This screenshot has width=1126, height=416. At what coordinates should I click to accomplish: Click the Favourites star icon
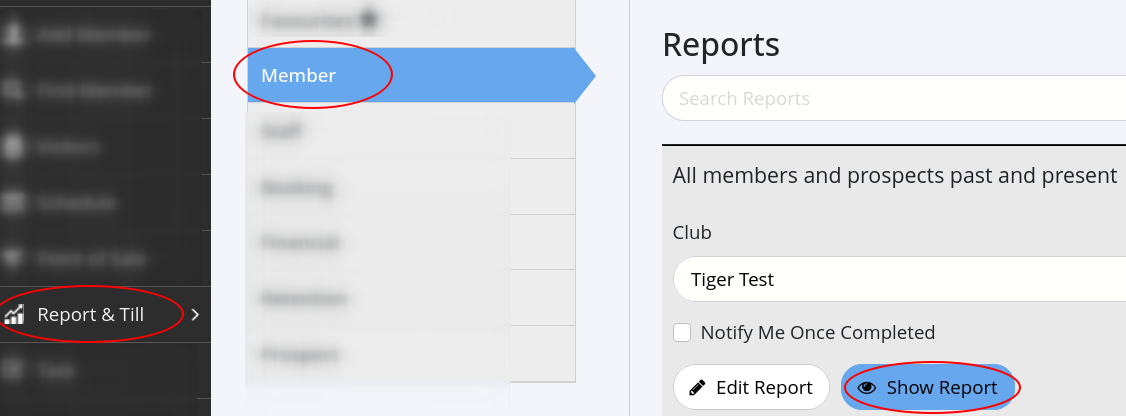pyautogui.click(x=368, y=19)
